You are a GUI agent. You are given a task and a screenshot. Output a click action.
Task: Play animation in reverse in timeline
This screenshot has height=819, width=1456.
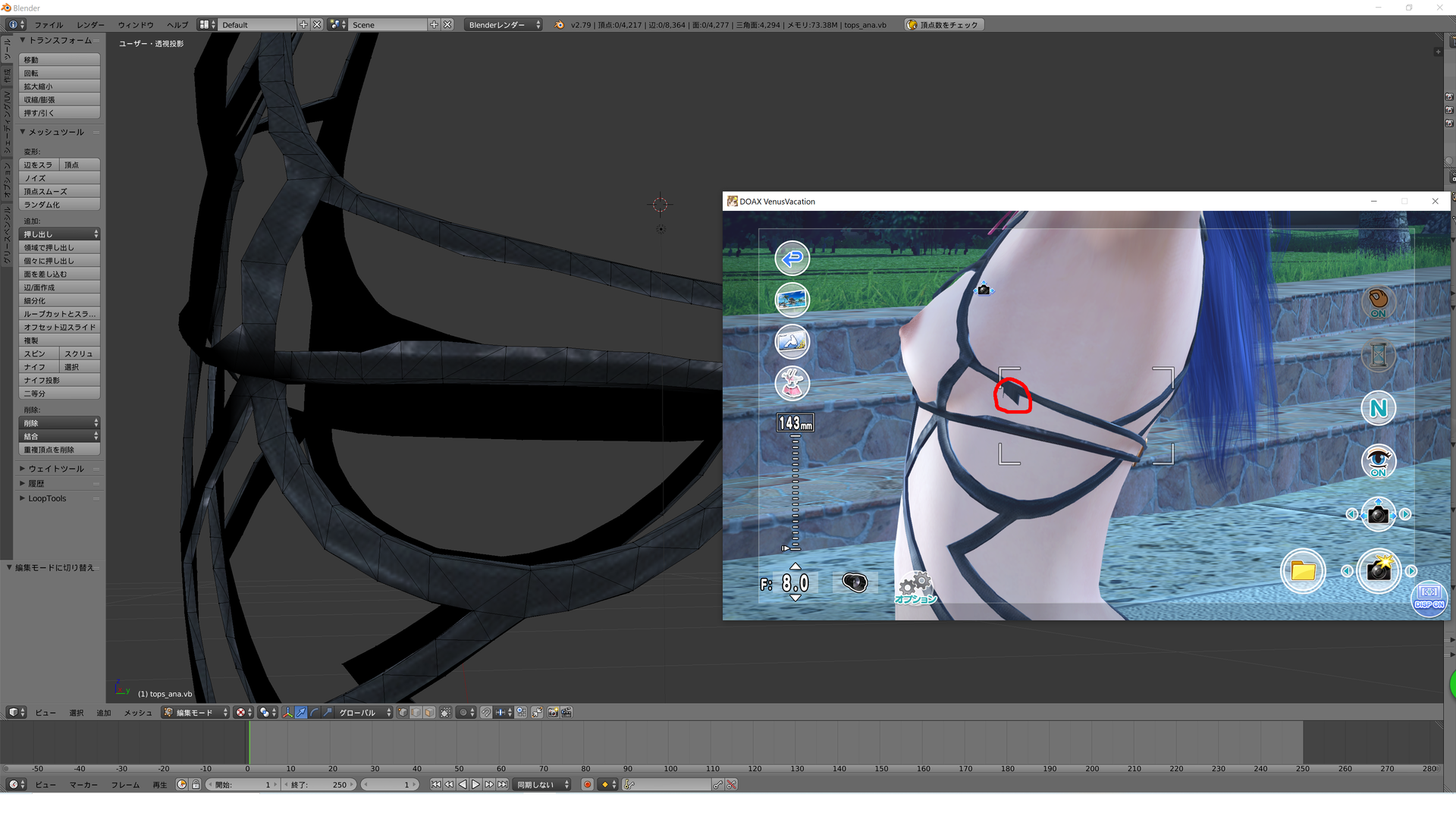click(463, 784)
